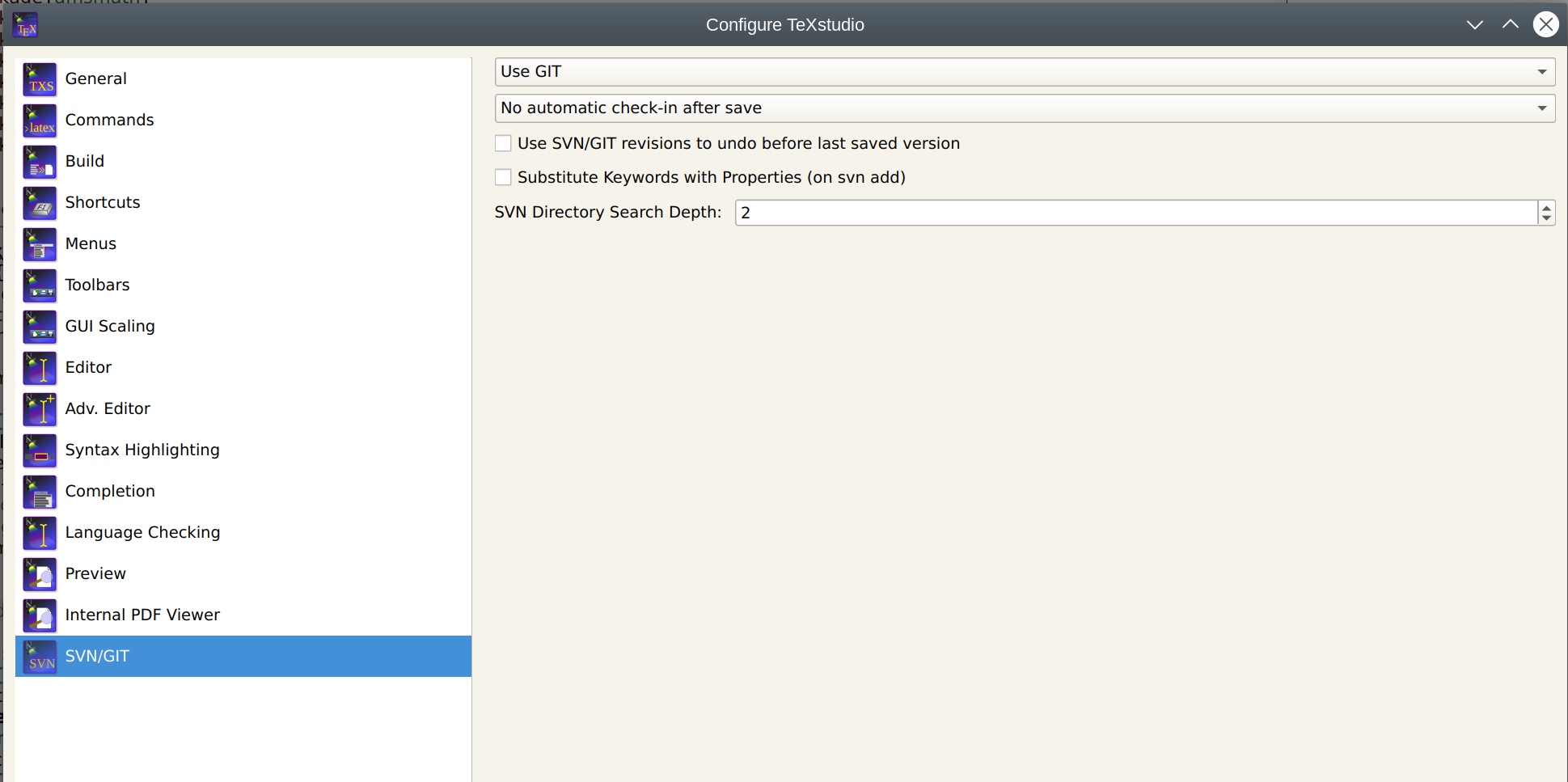Check Substitute Keywords with Properties option

pos(503,176)
